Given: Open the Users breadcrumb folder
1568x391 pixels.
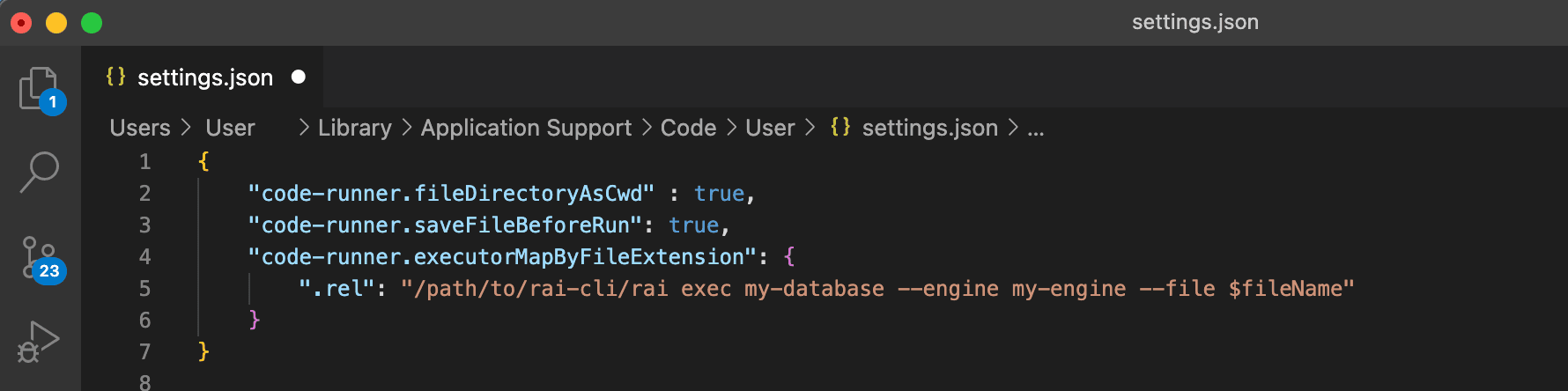Looking at the screenshot, I should tap(140, 128).
